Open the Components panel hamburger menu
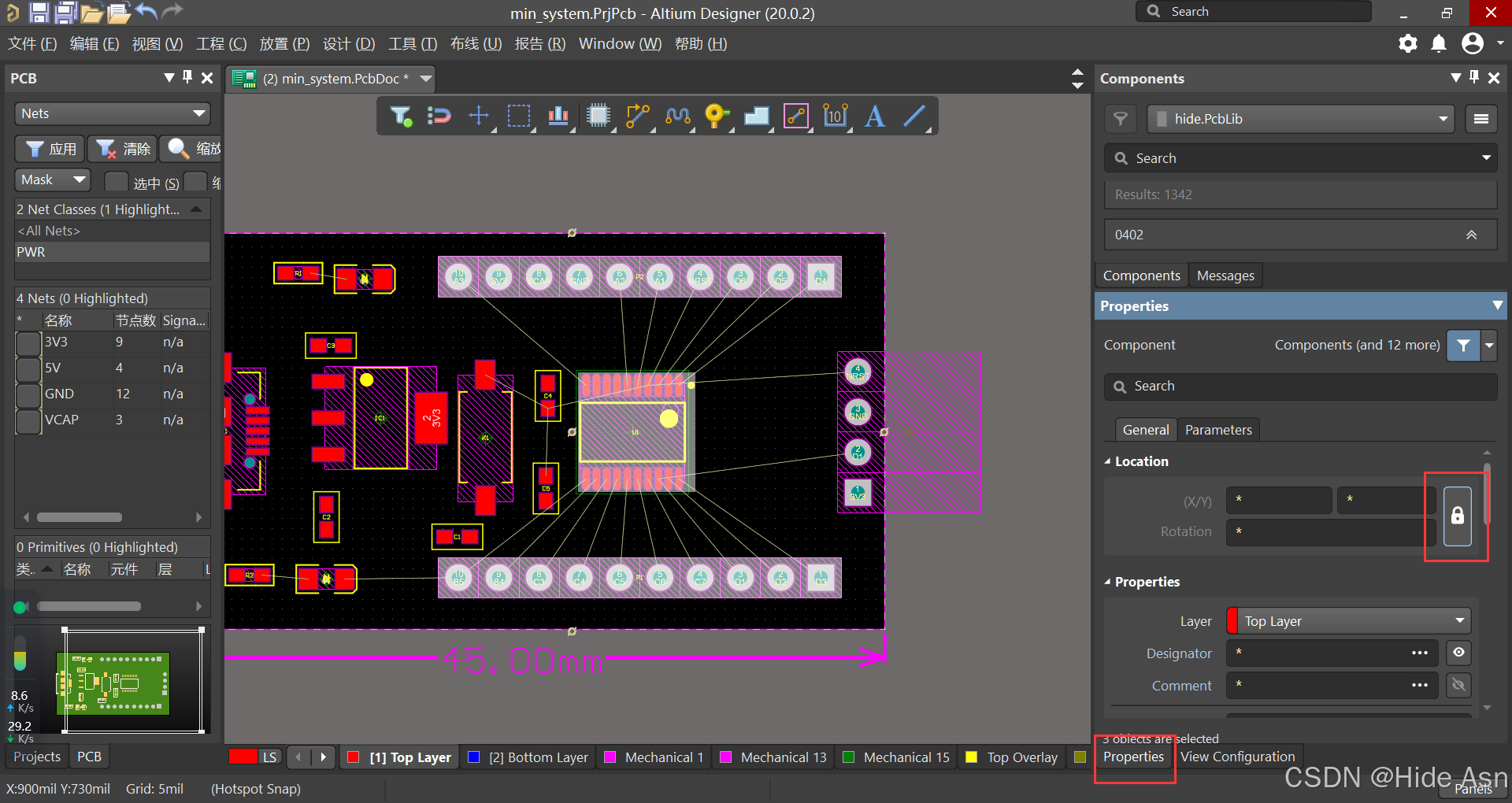This screenshot has width=1512, height=803. click(1481, 119)
